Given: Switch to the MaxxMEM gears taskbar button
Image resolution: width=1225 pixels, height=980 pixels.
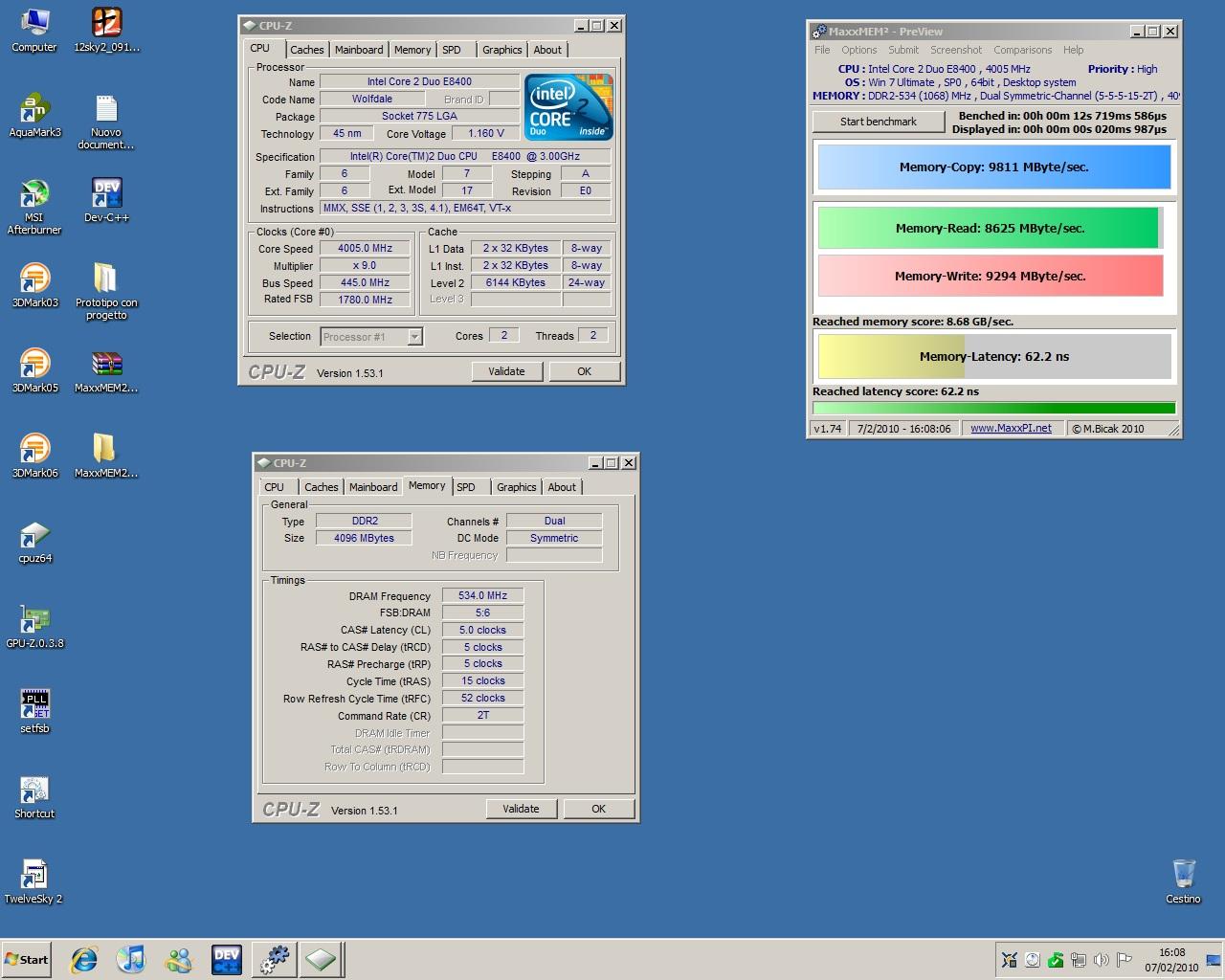Looking at the screenshot, I should coord(275,959).
